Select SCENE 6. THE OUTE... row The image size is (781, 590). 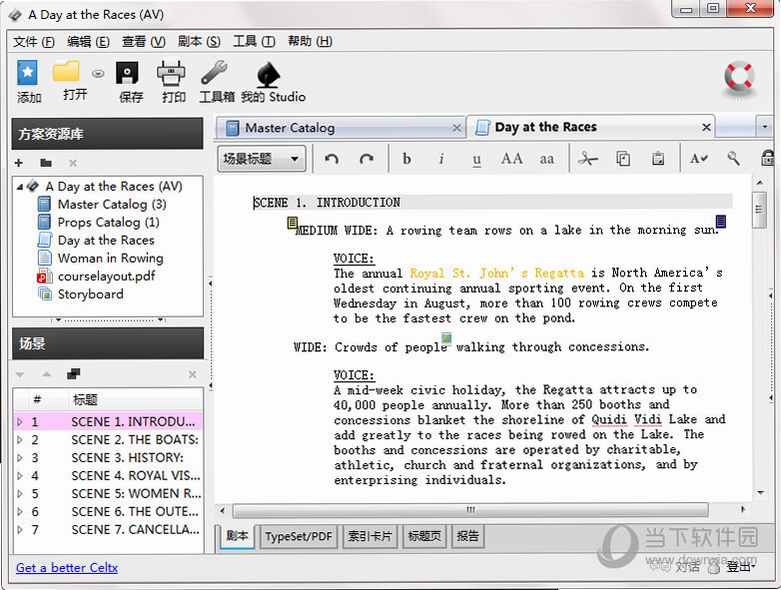point(108,511)
